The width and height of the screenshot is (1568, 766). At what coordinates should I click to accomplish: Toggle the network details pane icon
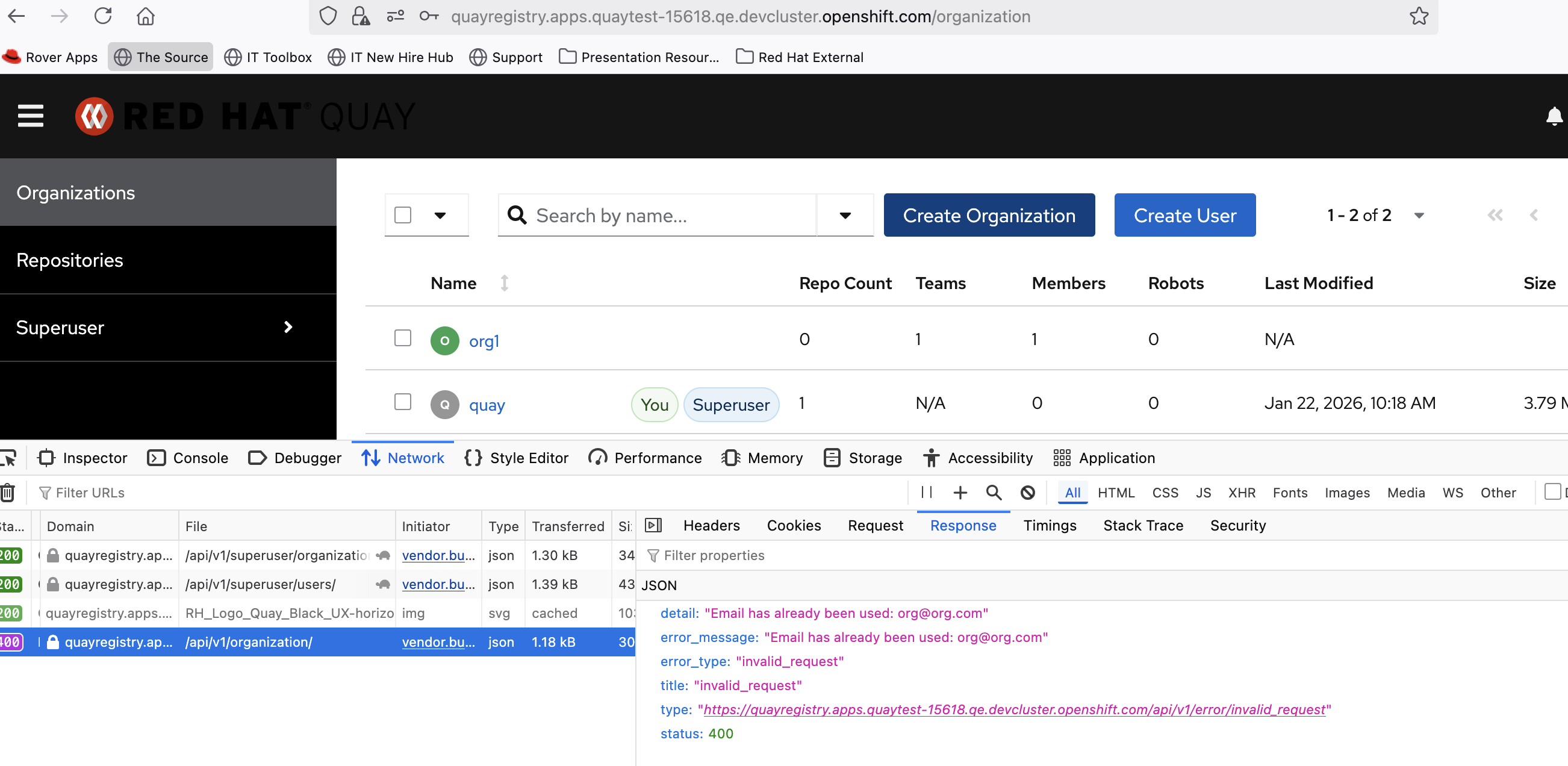click(653, 525)
